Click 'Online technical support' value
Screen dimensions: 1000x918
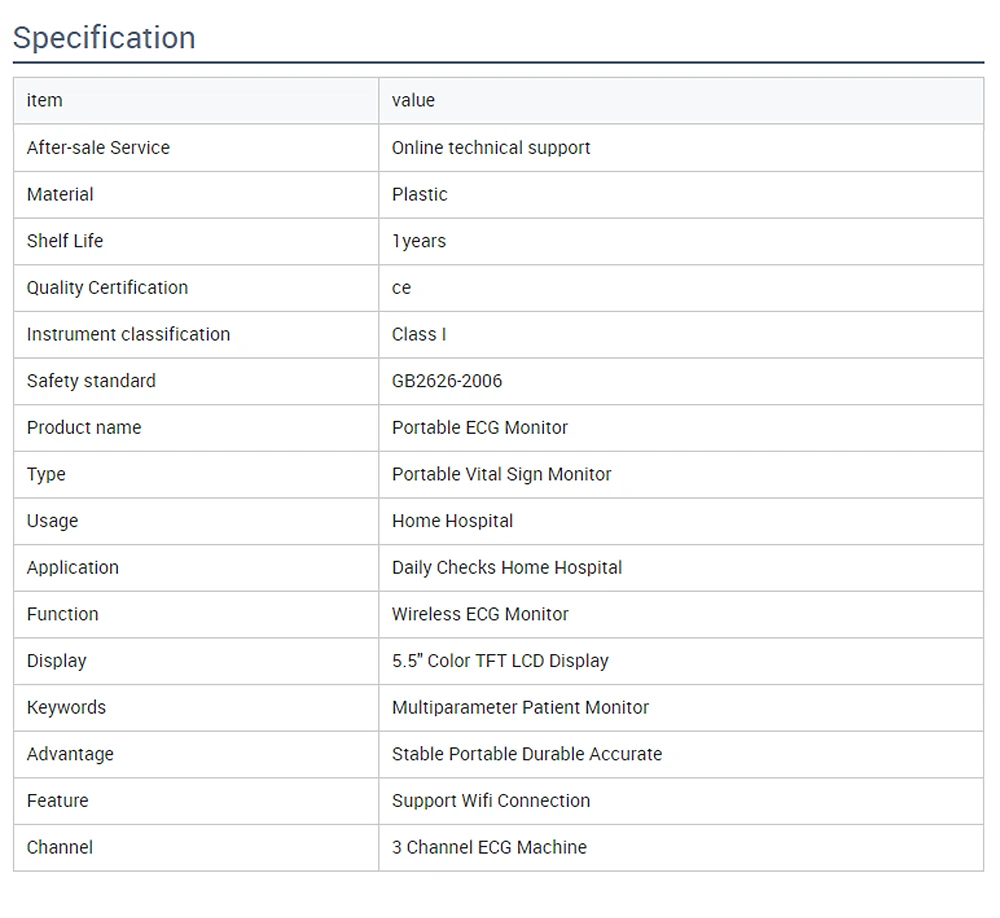coord(491,147)
